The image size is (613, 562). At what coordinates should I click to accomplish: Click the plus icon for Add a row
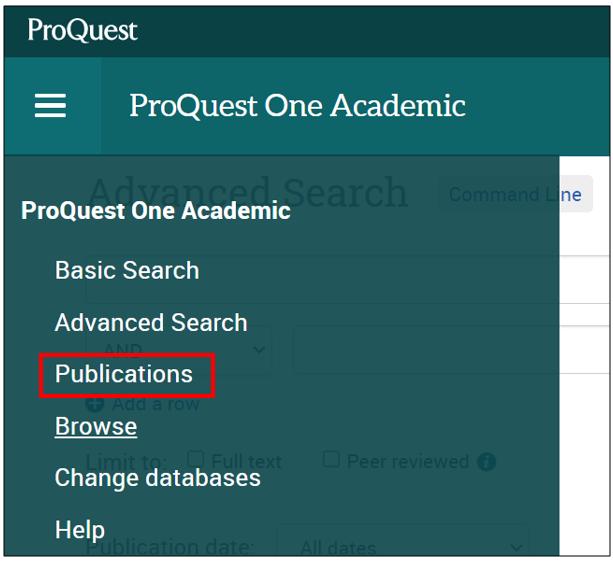pyautogui.click(x=95, y=403)
